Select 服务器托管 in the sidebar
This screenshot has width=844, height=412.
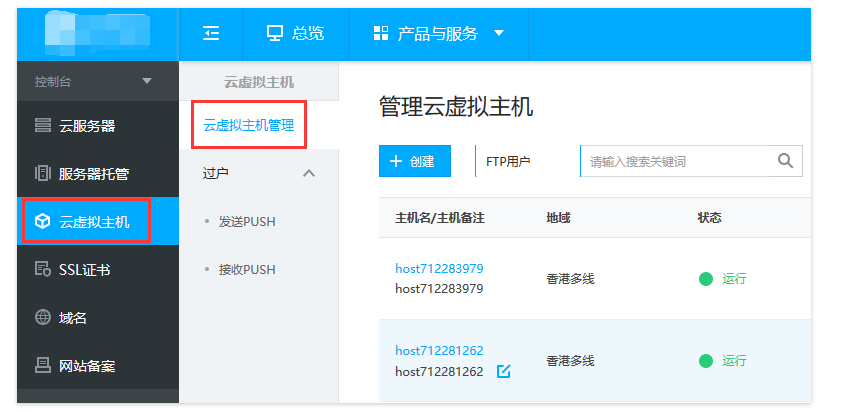click(x=98, y=173)
